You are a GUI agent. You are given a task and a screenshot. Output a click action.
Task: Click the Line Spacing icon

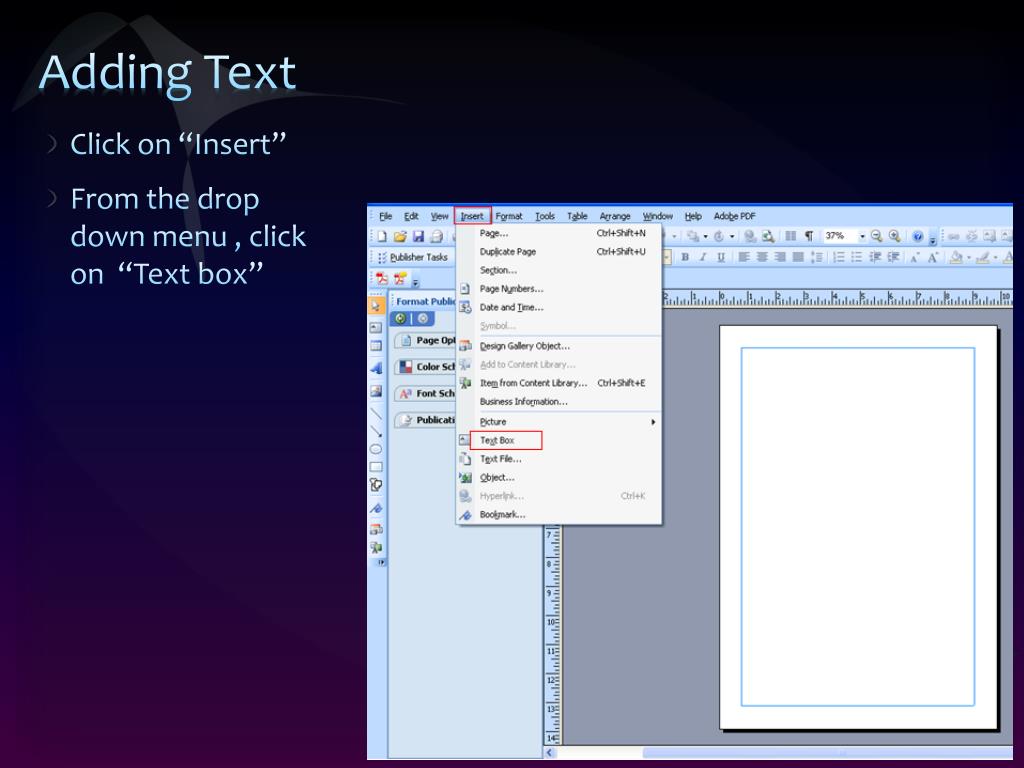click(x=816, y=257)
